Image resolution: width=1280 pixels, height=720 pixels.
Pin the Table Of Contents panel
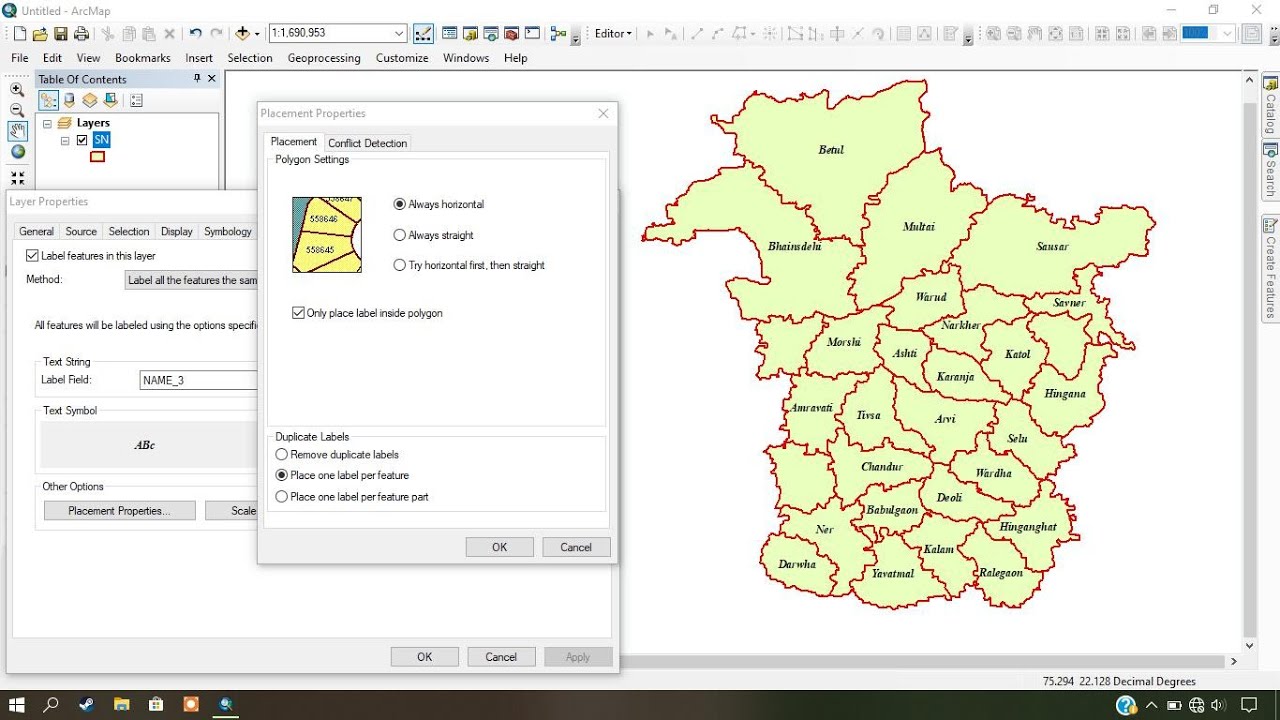[197, 78]
